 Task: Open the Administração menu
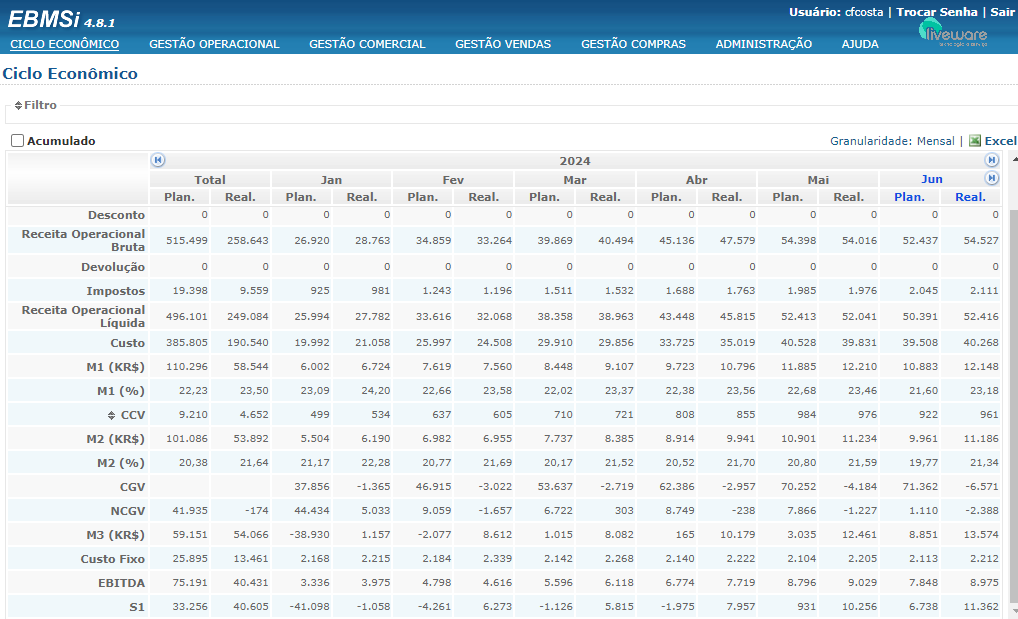[763, 44]
